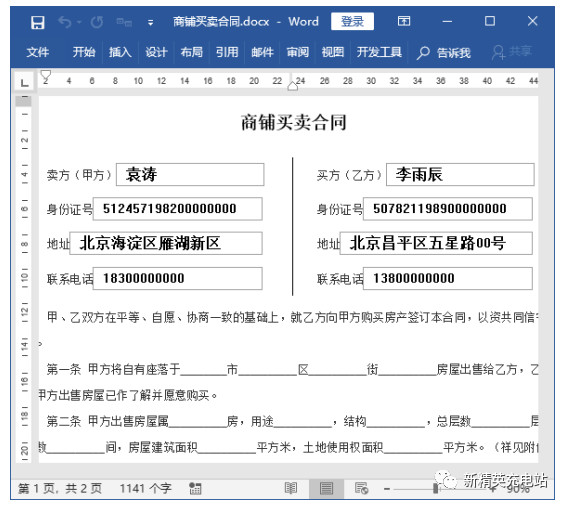Screen dimensions: 565x505
Task: Click the vertical ruler
Action: [24, 279]
